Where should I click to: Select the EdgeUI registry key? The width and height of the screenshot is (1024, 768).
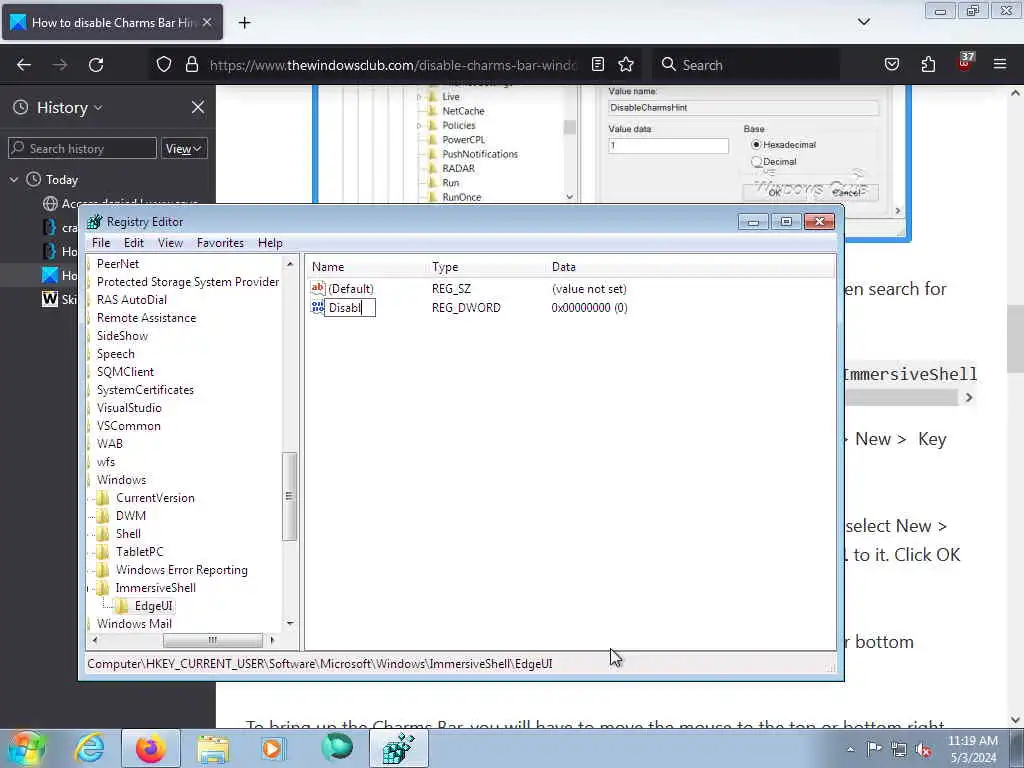pyautogui.click(x=153, y=606)
